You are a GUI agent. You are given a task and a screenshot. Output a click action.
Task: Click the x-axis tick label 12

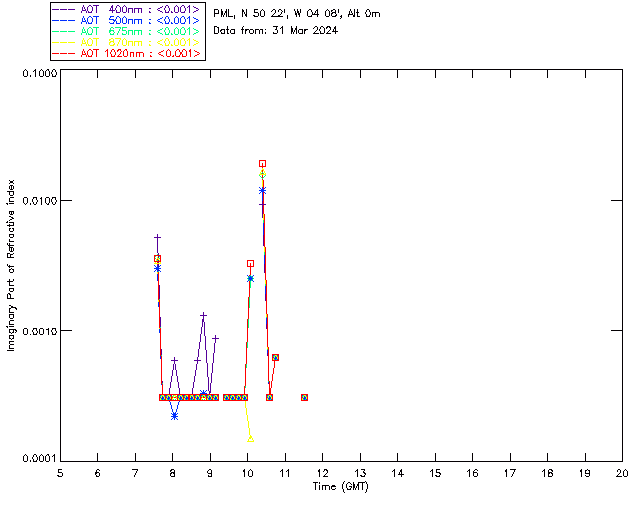322,473
